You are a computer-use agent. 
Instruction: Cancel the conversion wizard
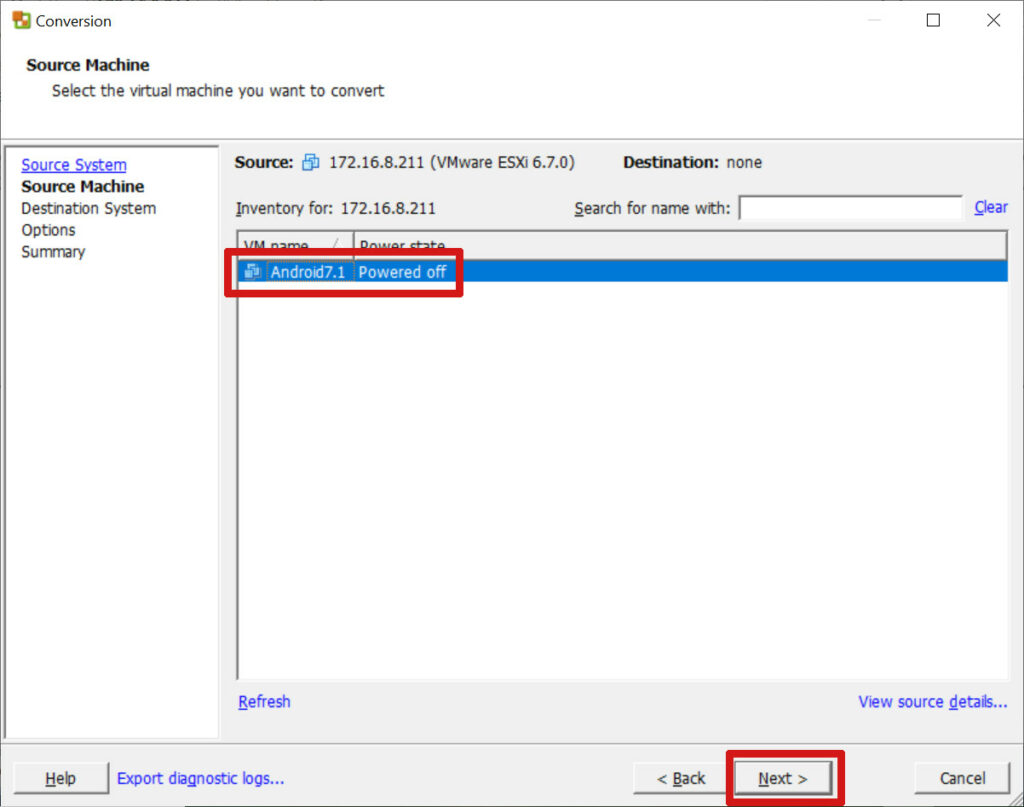tap(962, 778)
